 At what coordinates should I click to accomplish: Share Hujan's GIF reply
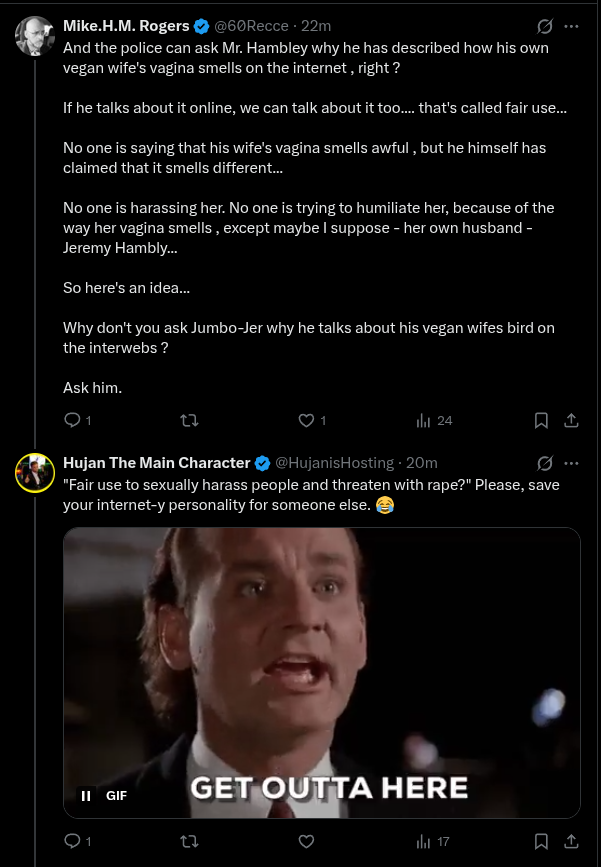[x=571, y=842]
